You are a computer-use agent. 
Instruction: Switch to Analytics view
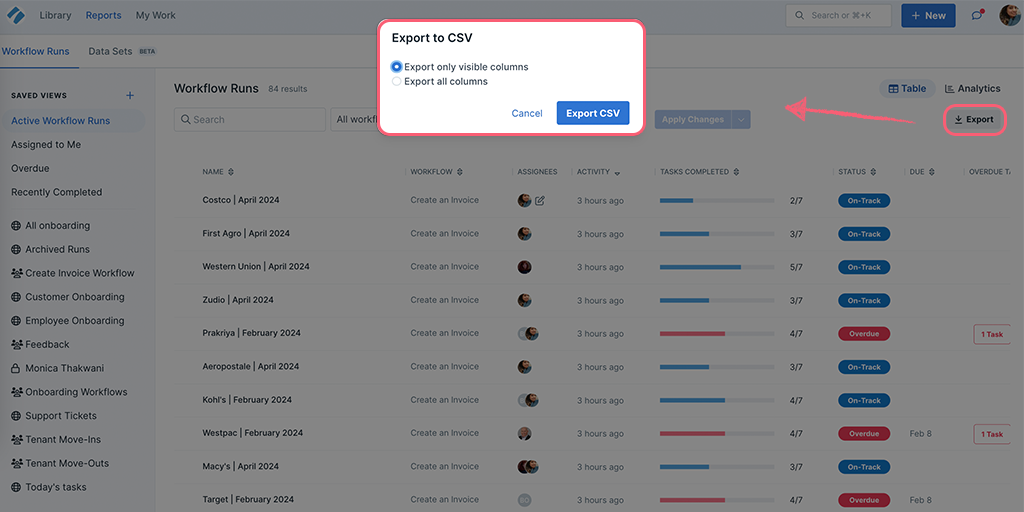(972, 89)
